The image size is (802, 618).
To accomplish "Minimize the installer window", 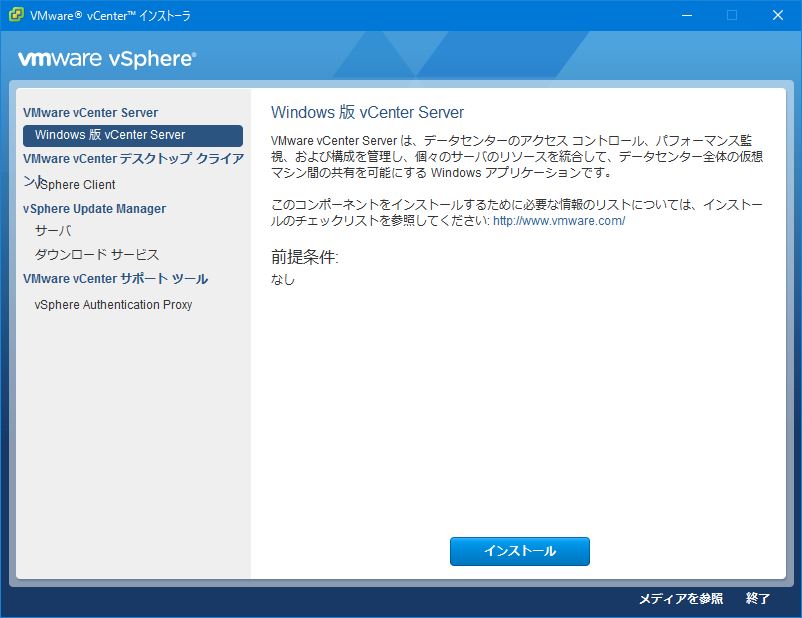I will coord(687,15).
